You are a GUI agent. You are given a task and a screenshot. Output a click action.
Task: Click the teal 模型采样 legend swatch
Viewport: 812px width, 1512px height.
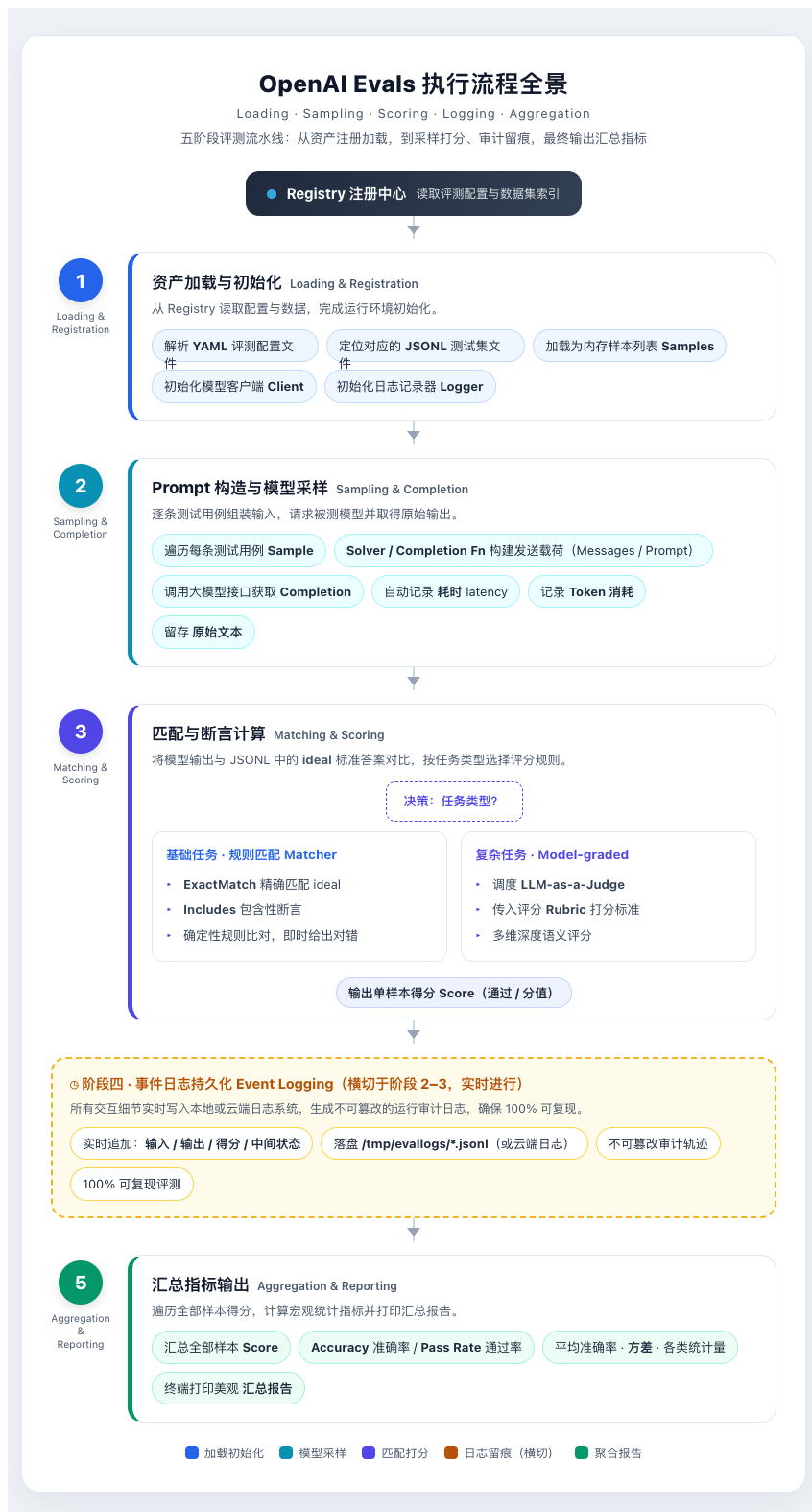(286, 1452)
